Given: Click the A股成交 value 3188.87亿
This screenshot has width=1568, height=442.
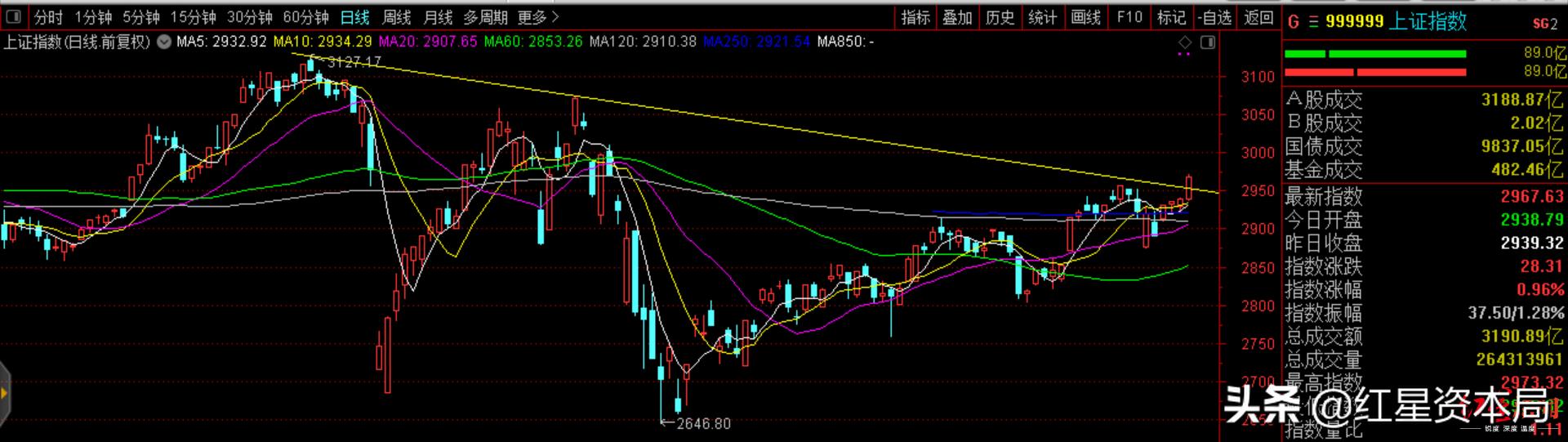Looking at the screenshot, I should coord(1522,100).
